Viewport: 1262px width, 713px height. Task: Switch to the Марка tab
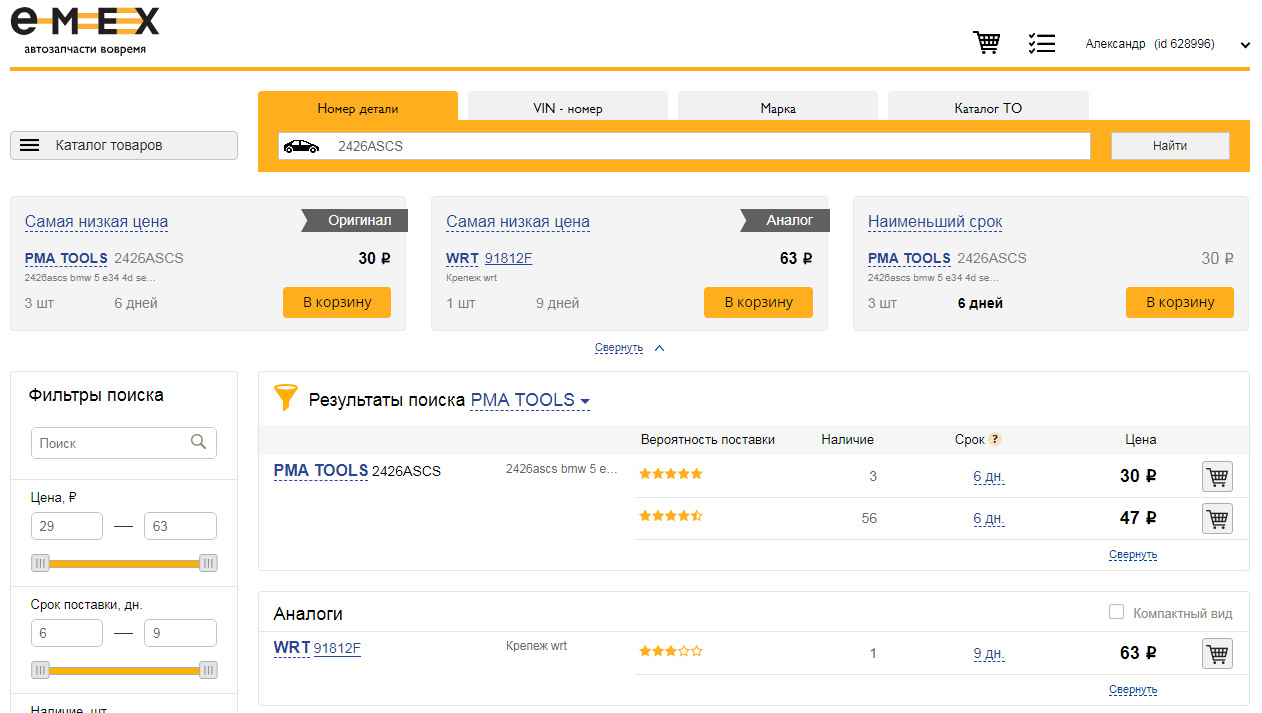pyautogui.click(x=778, y=107)
